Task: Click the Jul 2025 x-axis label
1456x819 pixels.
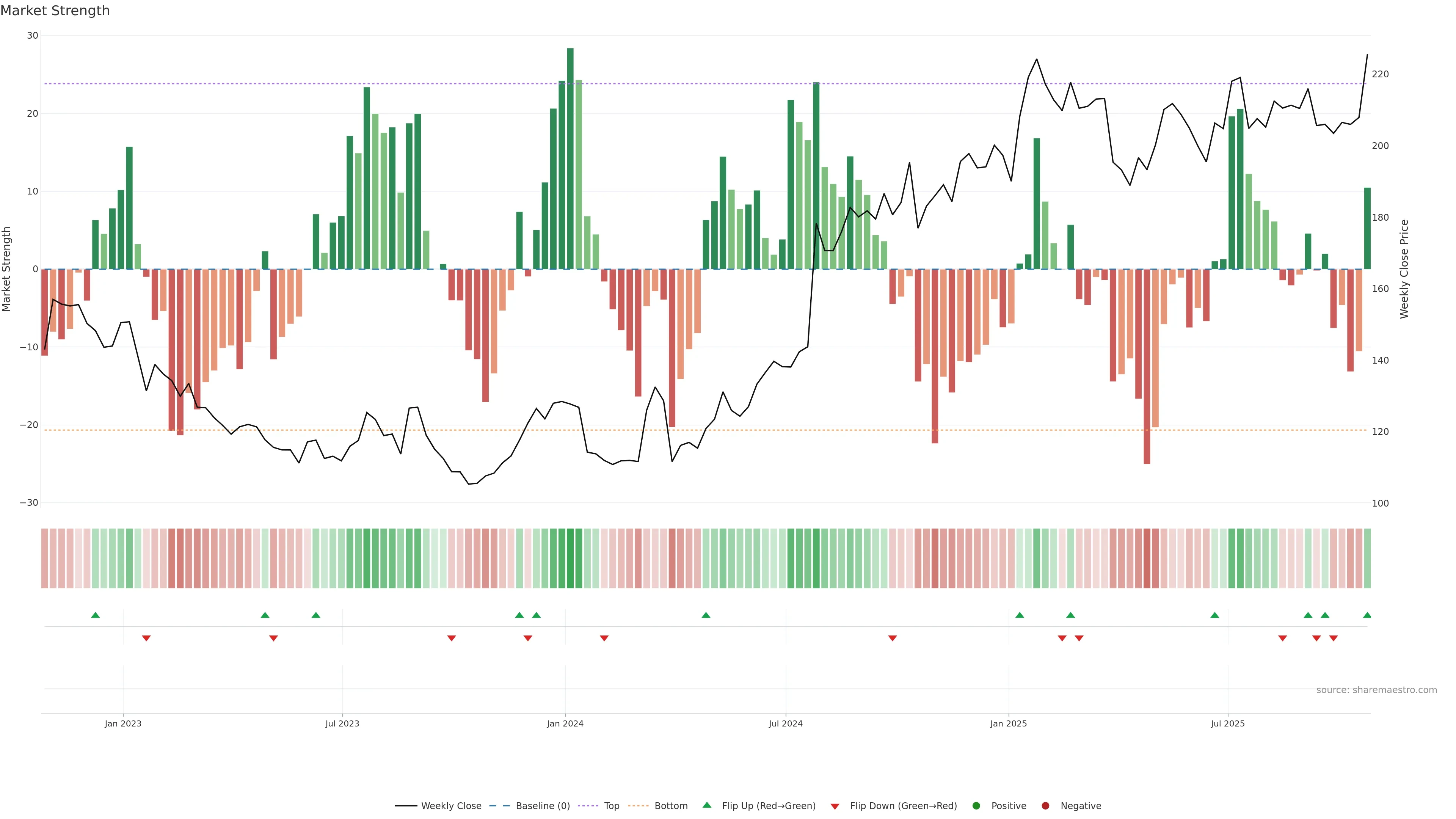Action: click(1228, 723)
